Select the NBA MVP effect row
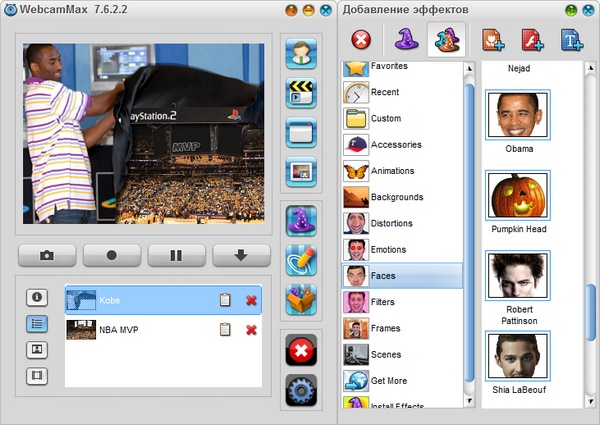The width and height of the screenshot is (600, 425). pos(163,329)
